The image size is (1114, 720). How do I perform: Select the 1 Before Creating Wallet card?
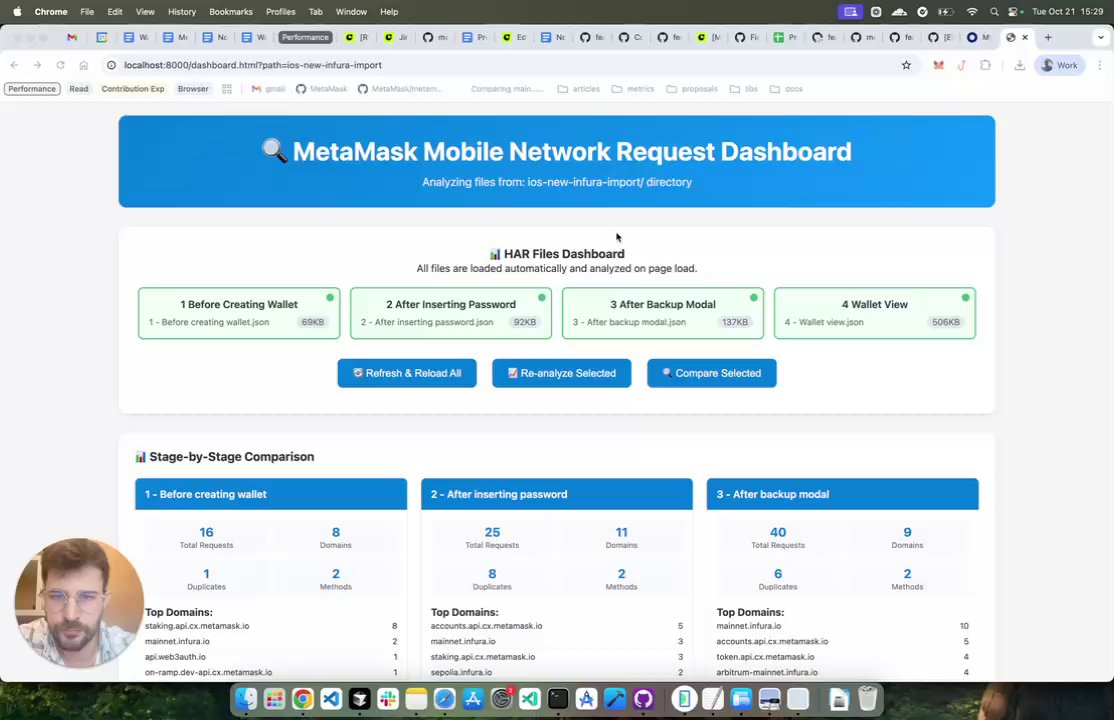tap(239, 313)
